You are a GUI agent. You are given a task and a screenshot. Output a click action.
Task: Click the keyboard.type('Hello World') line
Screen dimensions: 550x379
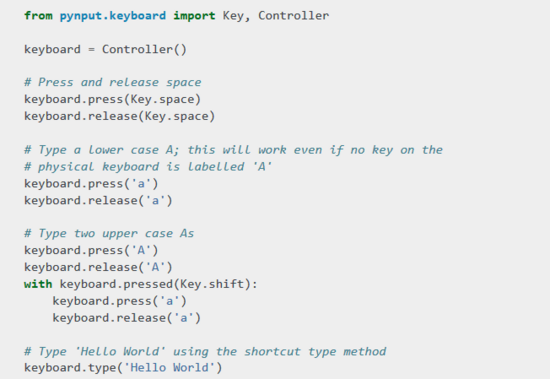click(123, 368)
